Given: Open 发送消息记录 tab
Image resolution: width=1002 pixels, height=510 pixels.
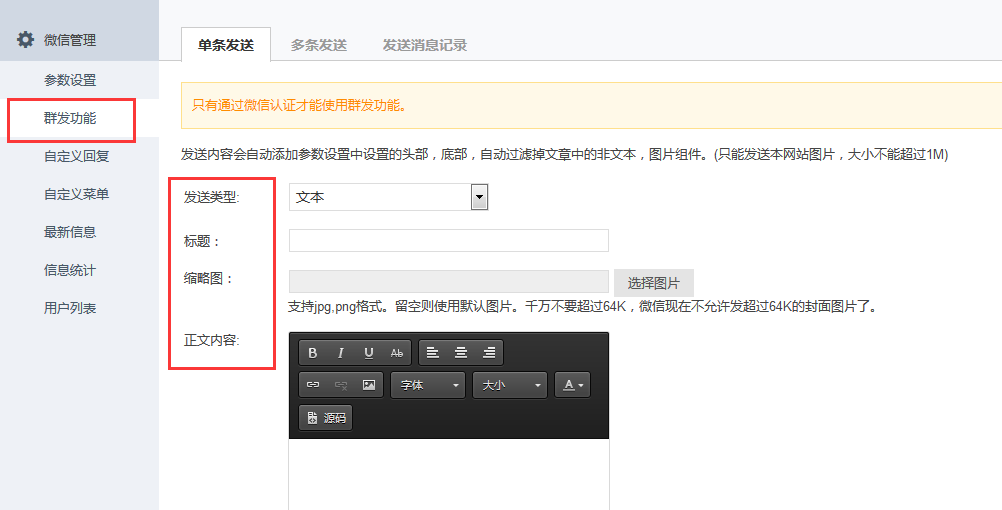Looking at the screenshot, I should point(425,45).
